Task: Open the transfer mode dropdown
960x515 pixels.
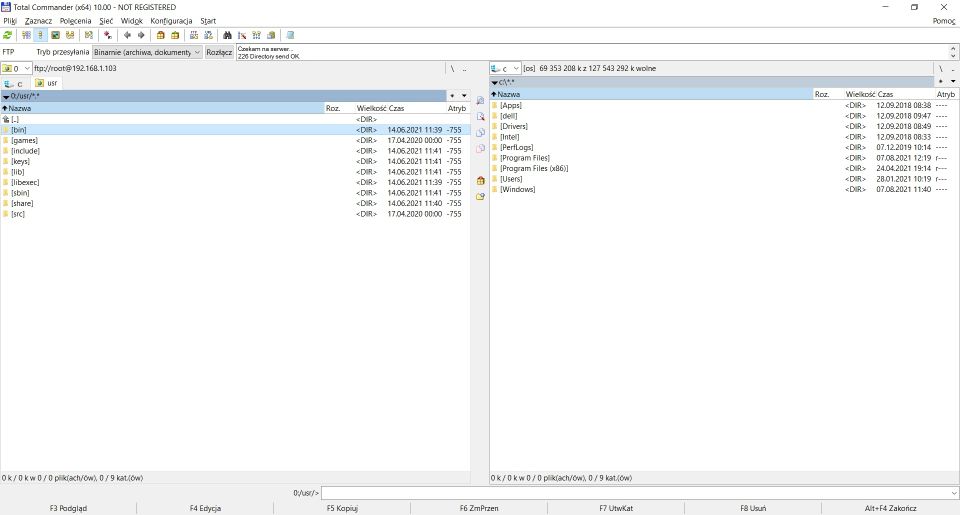Action: click(x=147, y=52)
